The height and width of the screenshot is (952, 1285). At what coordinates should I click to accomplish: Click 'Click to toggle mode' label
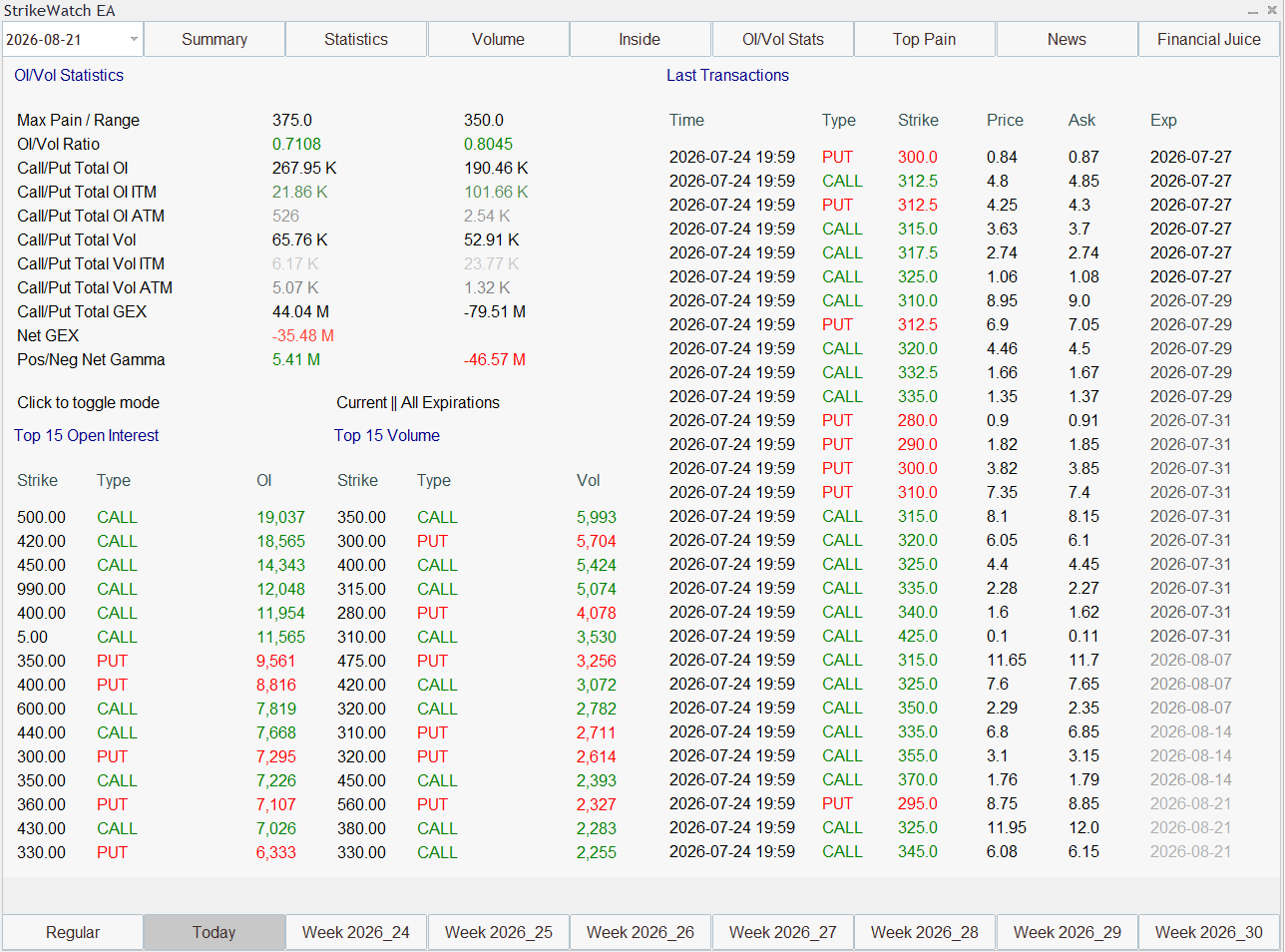(x=88, y=403)
